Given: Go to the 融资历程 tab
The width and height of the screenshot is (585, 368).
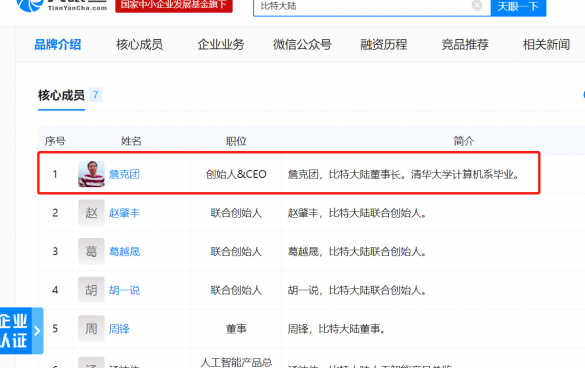Looking at the screenshot, I should (384, 45).
